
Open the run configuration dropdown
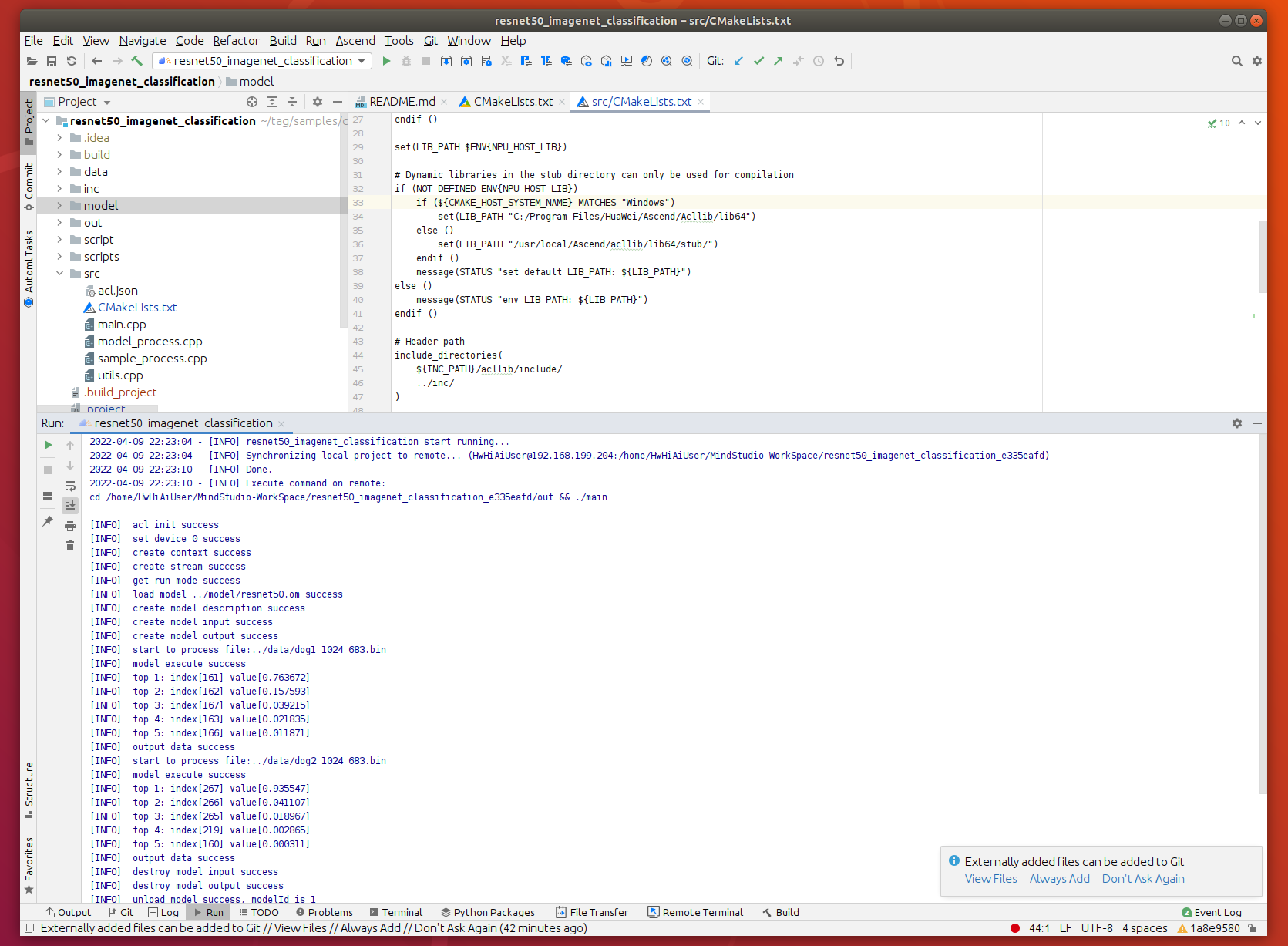click(262, 61)
